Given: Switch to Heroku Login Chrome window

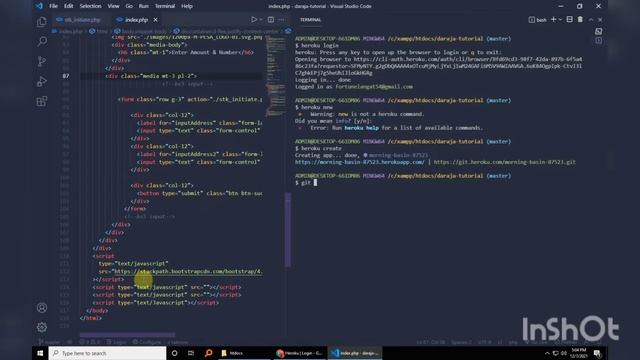Looking at the screenshot, I should (x=300, y=353).
